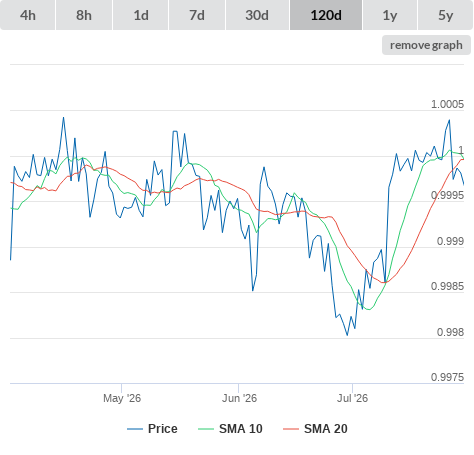Select the 4h time range tab

pos(28,15)
